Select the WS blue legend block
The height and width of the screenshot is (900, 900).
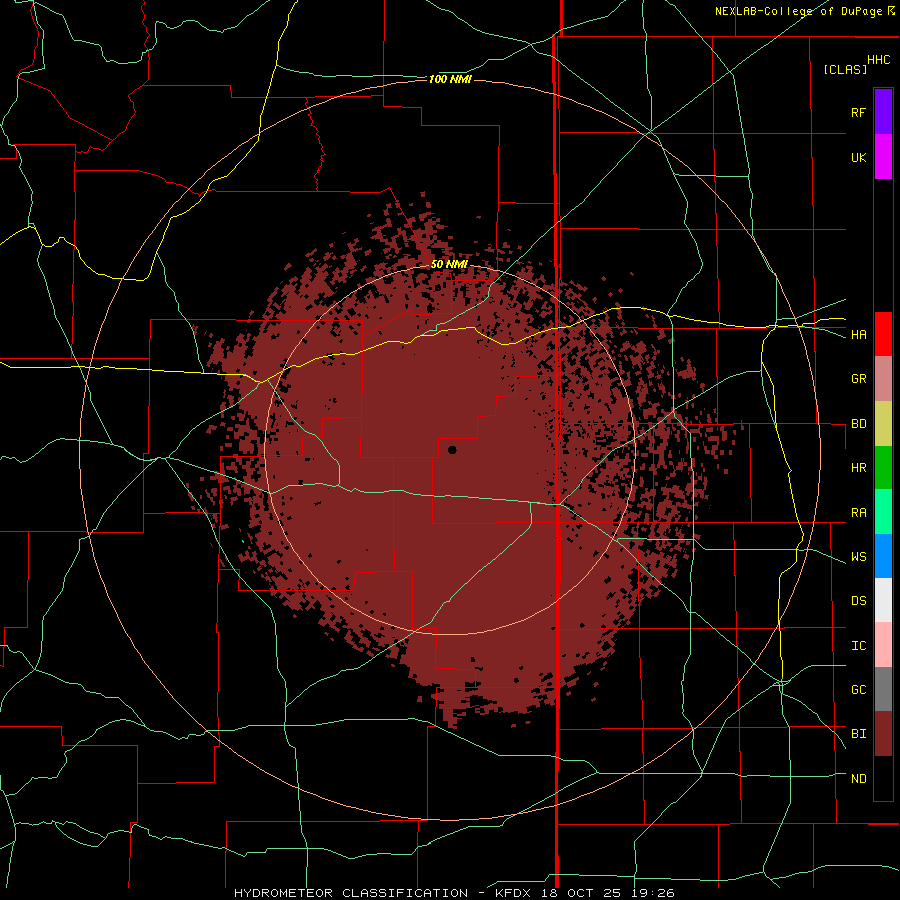pos(883,556)
